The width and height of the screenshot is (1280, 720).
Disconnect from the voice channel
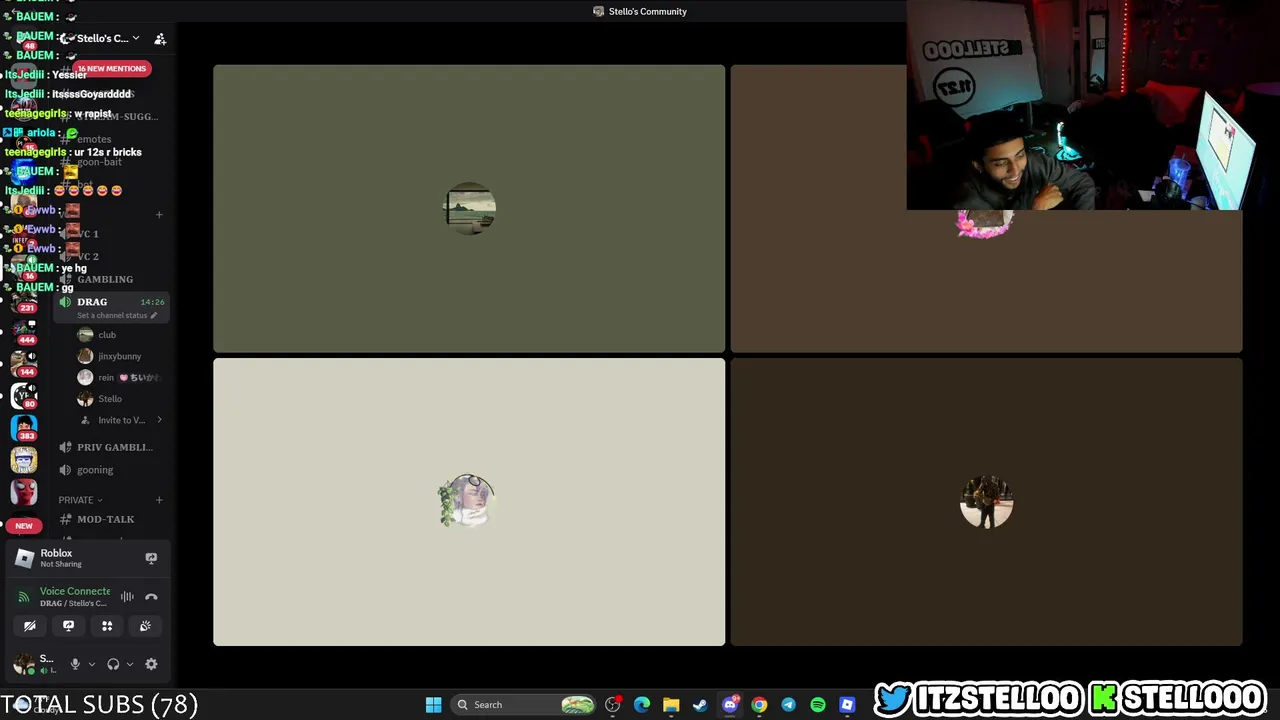tap(151, 597)
